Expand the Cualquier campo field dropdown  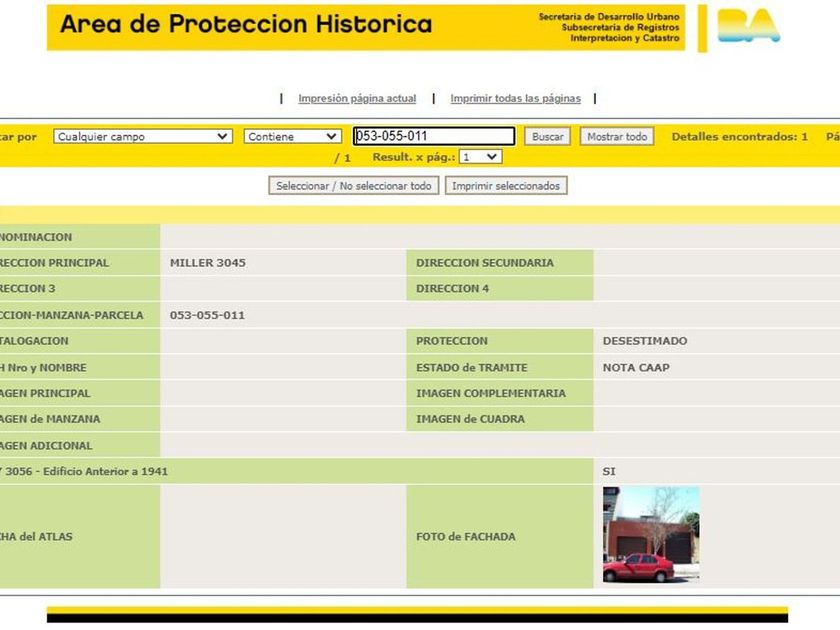(143, 137)
